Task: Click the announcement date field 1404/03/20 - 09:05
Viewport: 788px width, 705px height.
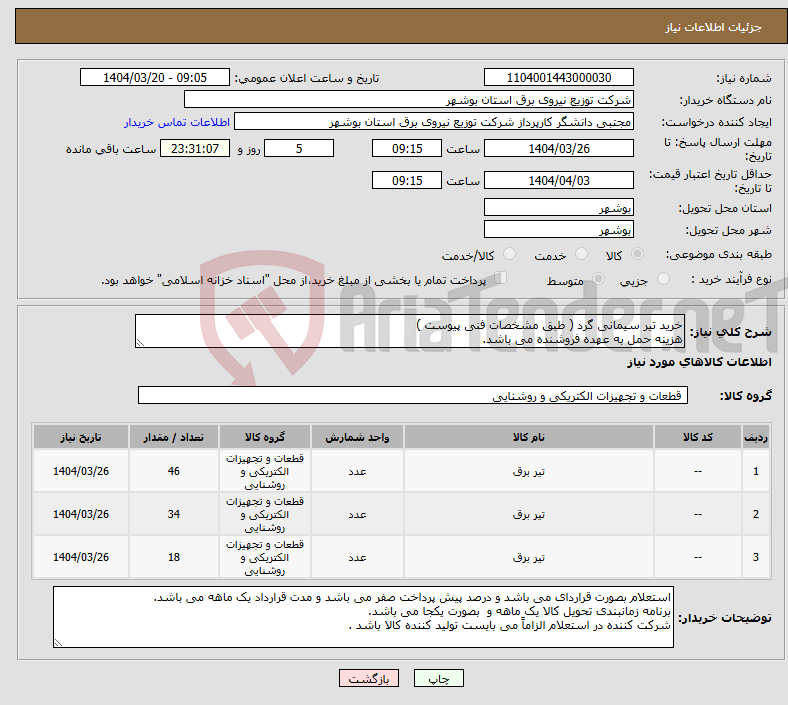Action: click(x=155, y=77)
